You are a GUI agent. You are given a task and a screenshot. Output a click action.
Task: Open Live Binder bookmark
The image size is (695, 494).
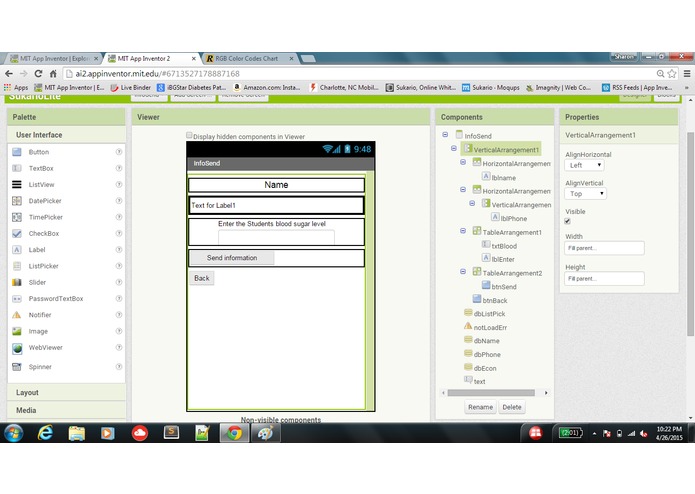(131, 88)
